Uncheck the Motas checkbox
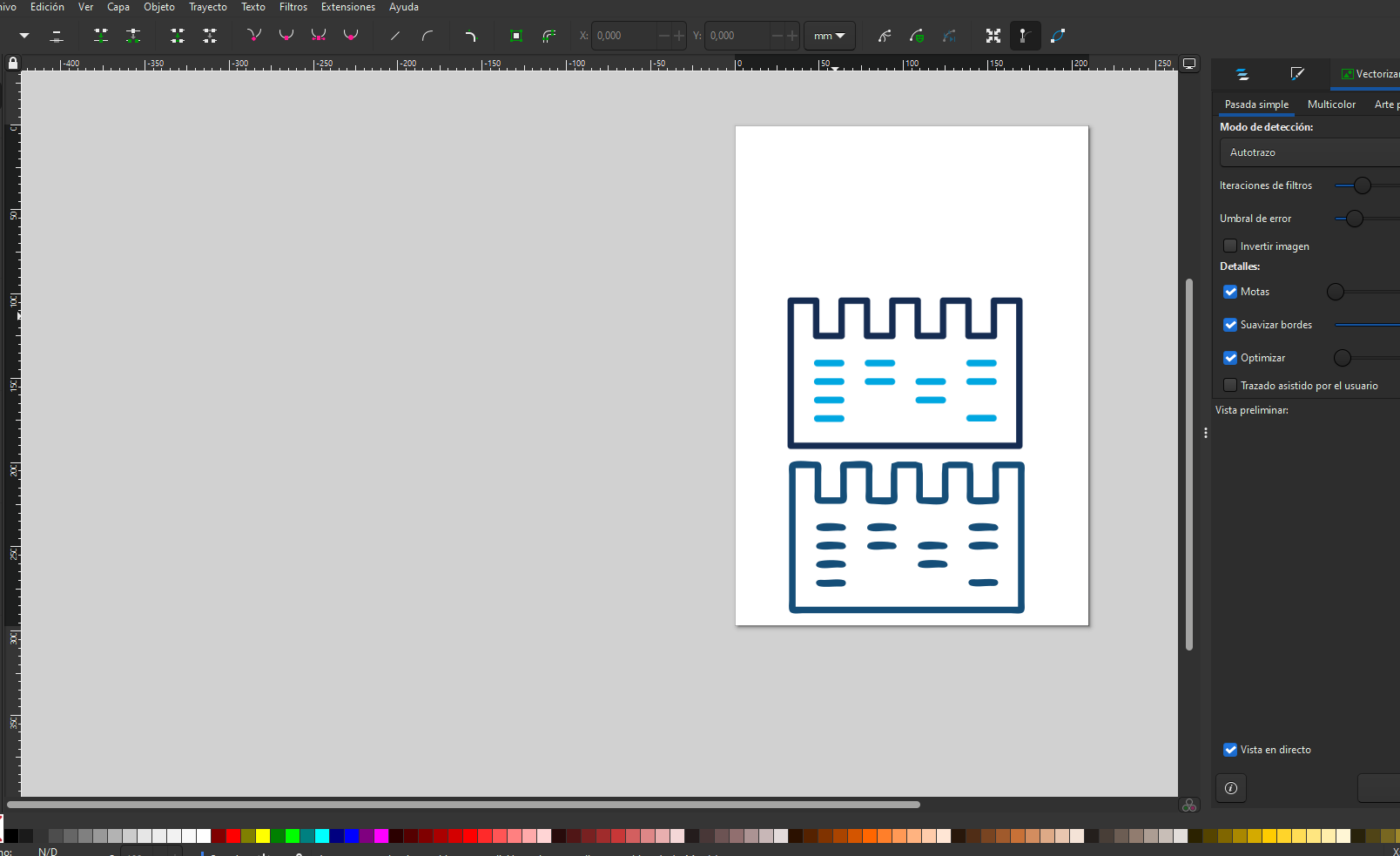The image size is (1400, 856). (x=1230, y=292)
